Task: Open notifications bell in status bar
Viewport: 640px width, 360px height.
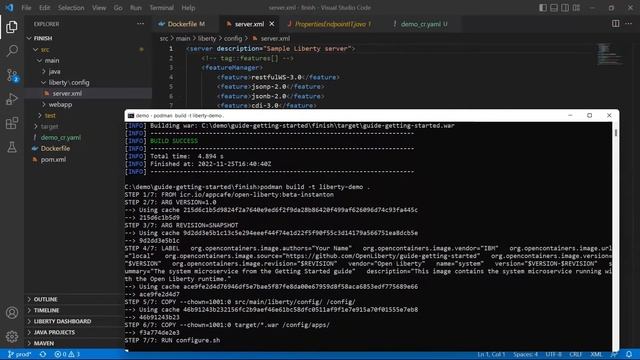Action: tap(629, 354)
